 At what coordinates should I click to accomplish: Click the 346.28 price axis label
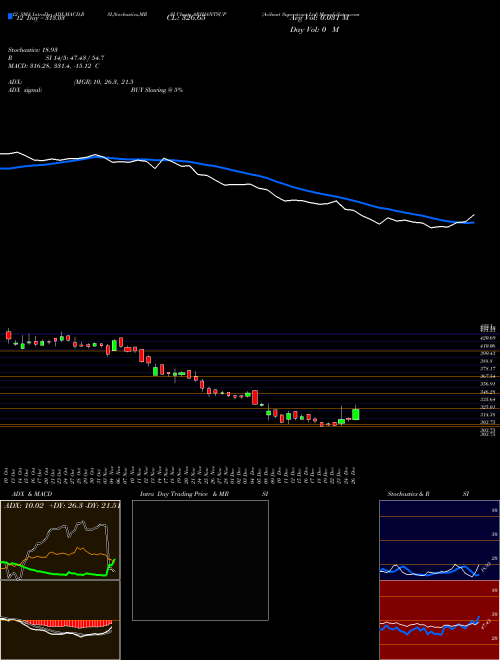(x=487, y=392)
